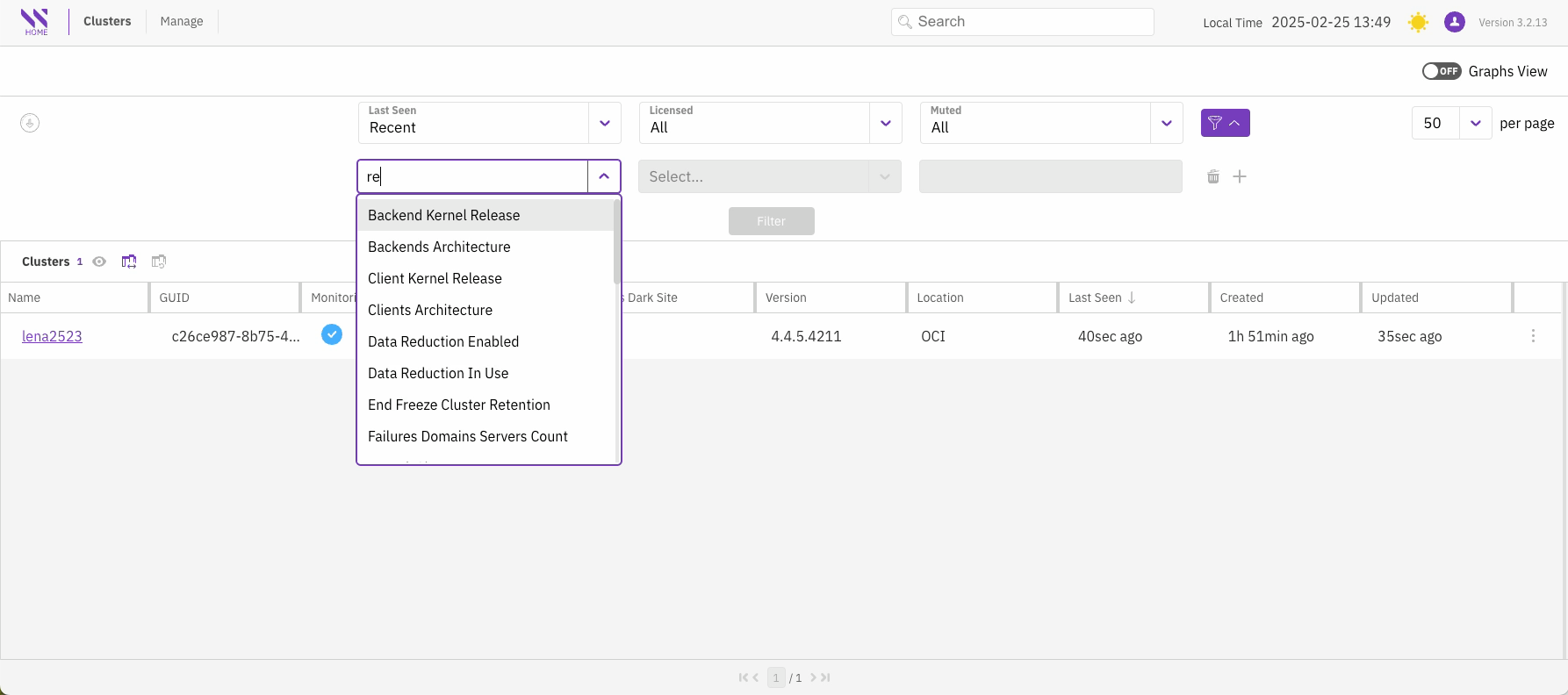This screenshot has width=1568, height=695.
Task: Open the three-dot menu for lena2523 row
Action: pyautogui.click(x=1532, y=336)
